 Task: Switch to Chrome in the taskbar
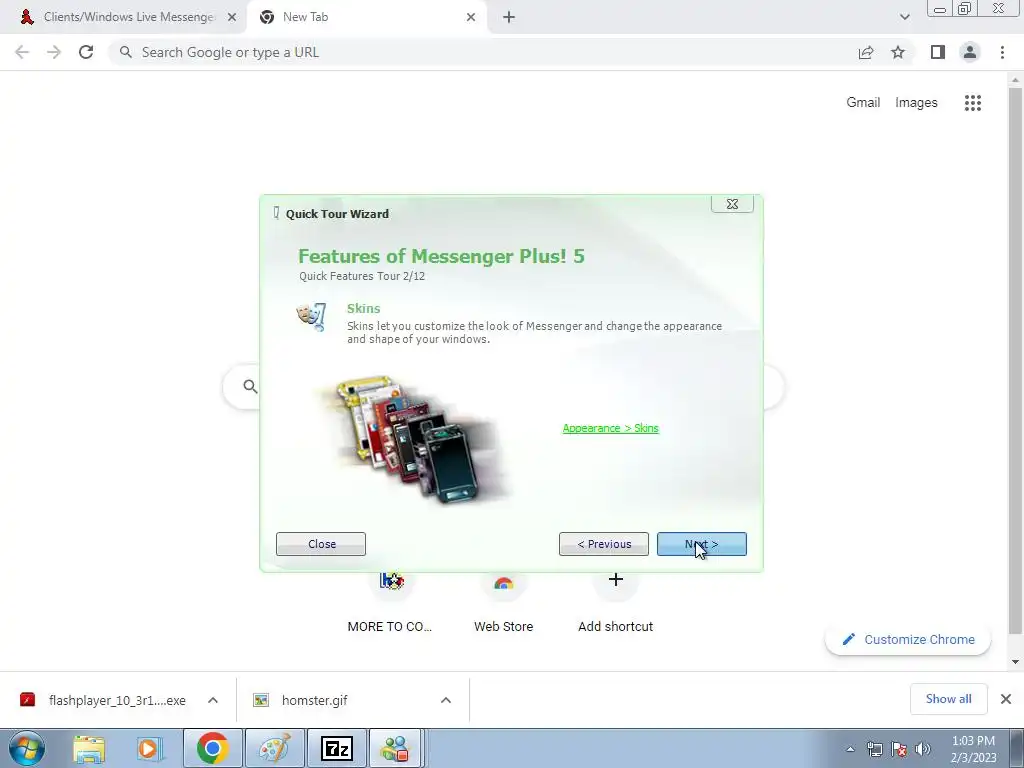[212, 748]
